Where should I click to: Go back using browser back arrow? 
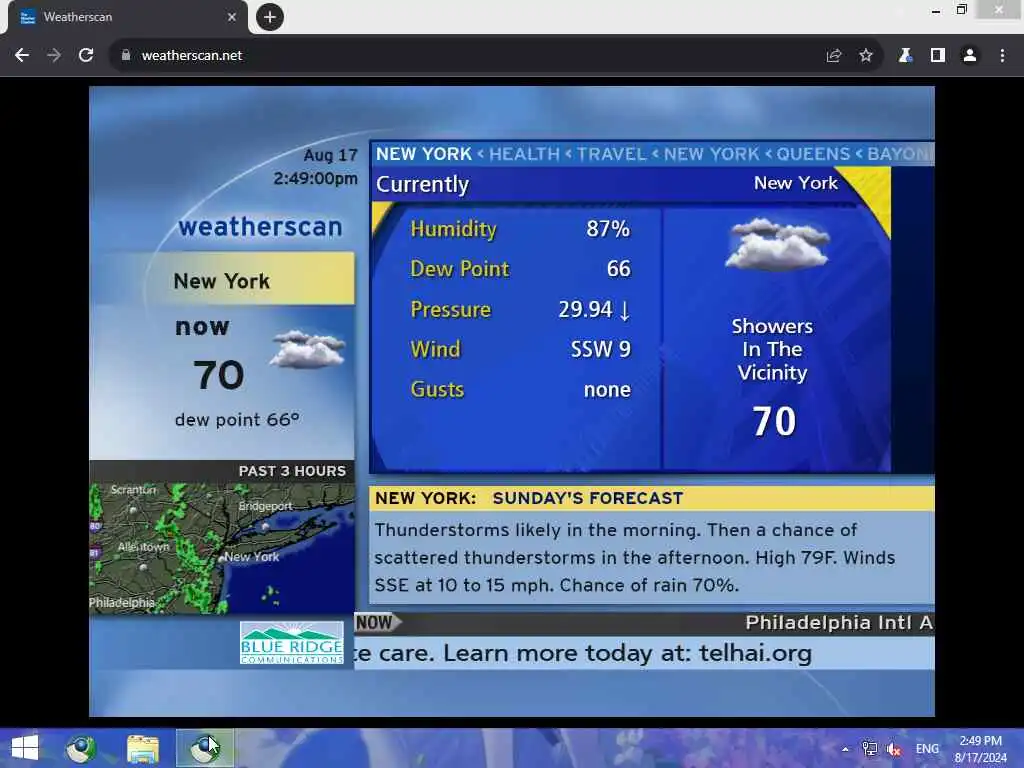coord(22,56)
